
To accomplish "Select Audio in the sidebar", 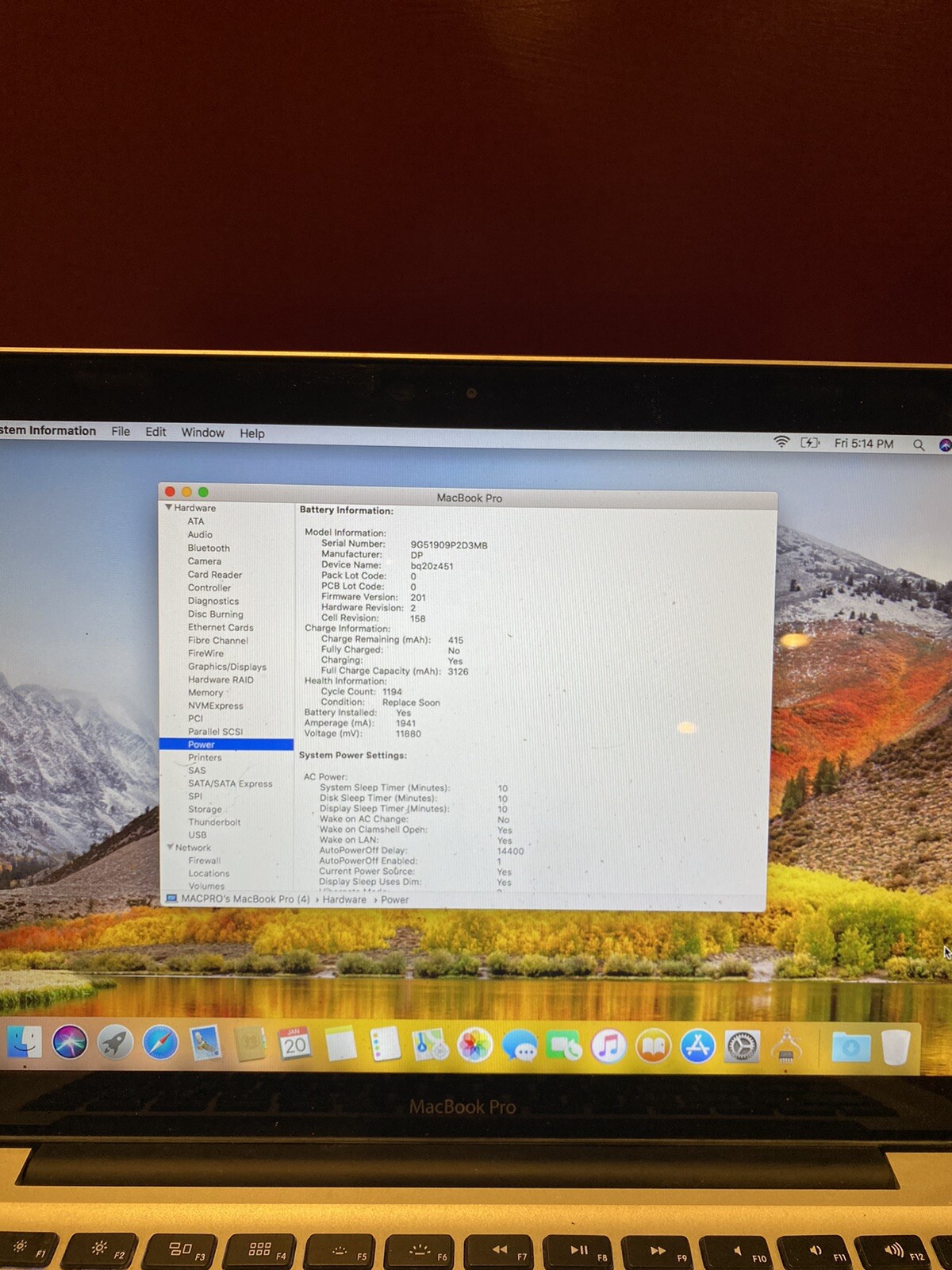I will coord(200,535).
